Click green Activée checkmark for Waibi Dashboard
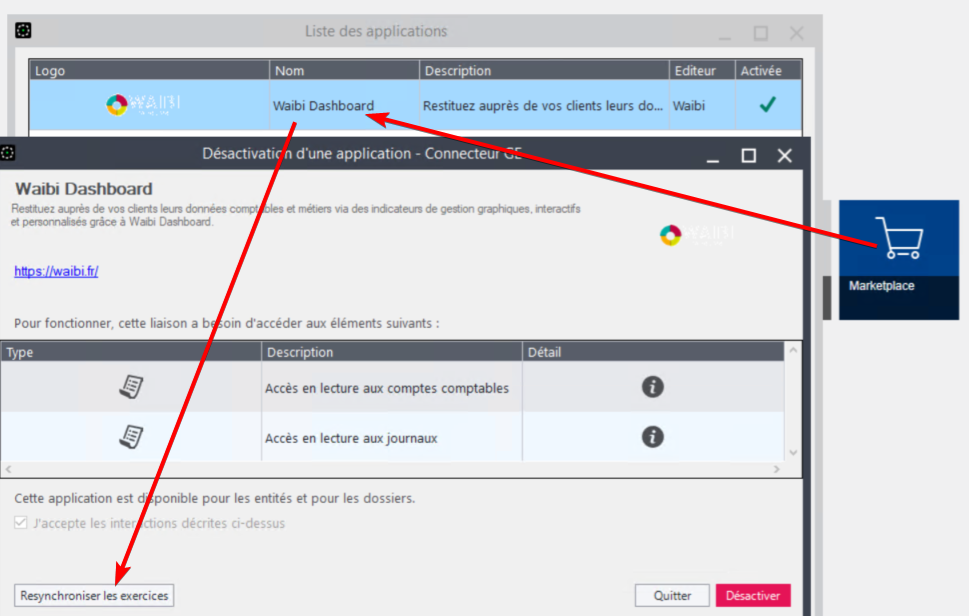 768,104
